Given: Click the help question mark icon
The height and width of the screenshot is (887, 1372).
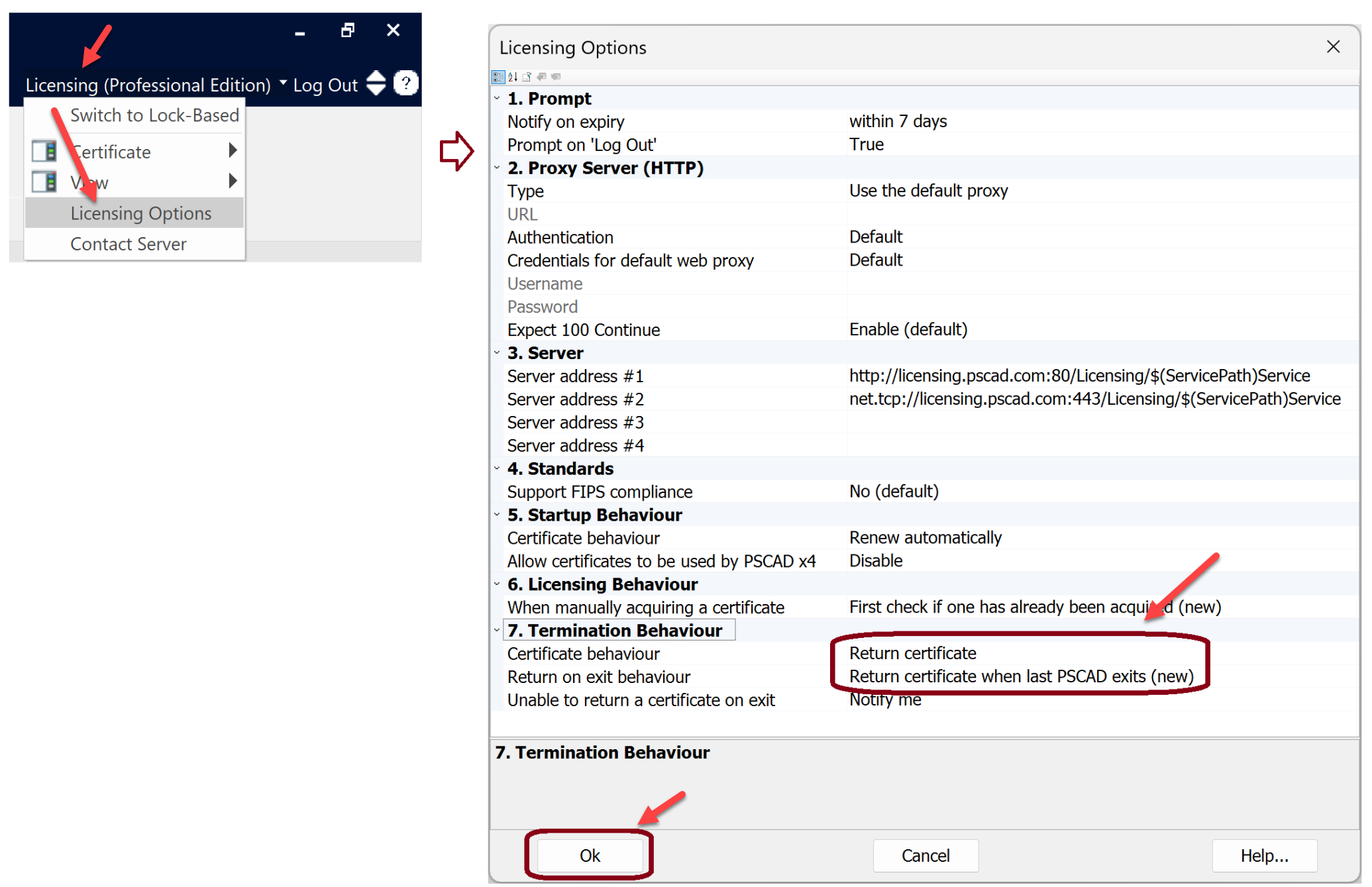Looking at the screenshot, I should (406, 83).
